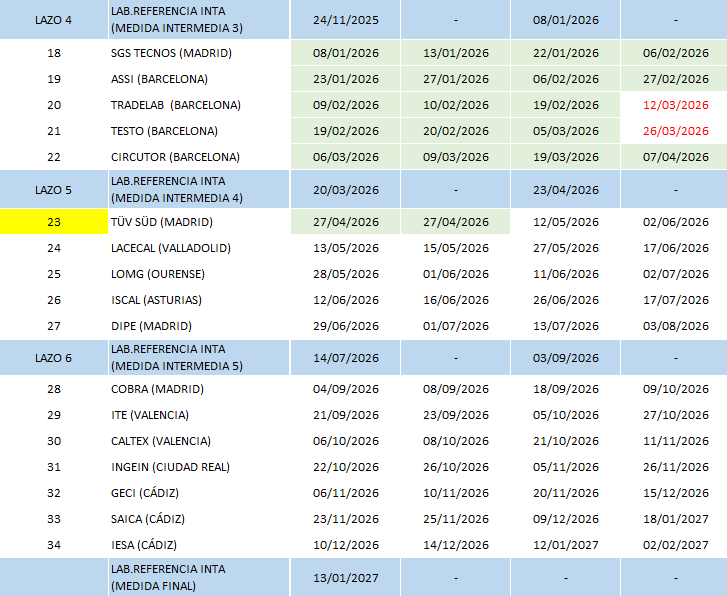Viewport: 727px width, 596px height.
Task: Select date 13/01/2026 in SGS TECNOS row
Action: 456,53
